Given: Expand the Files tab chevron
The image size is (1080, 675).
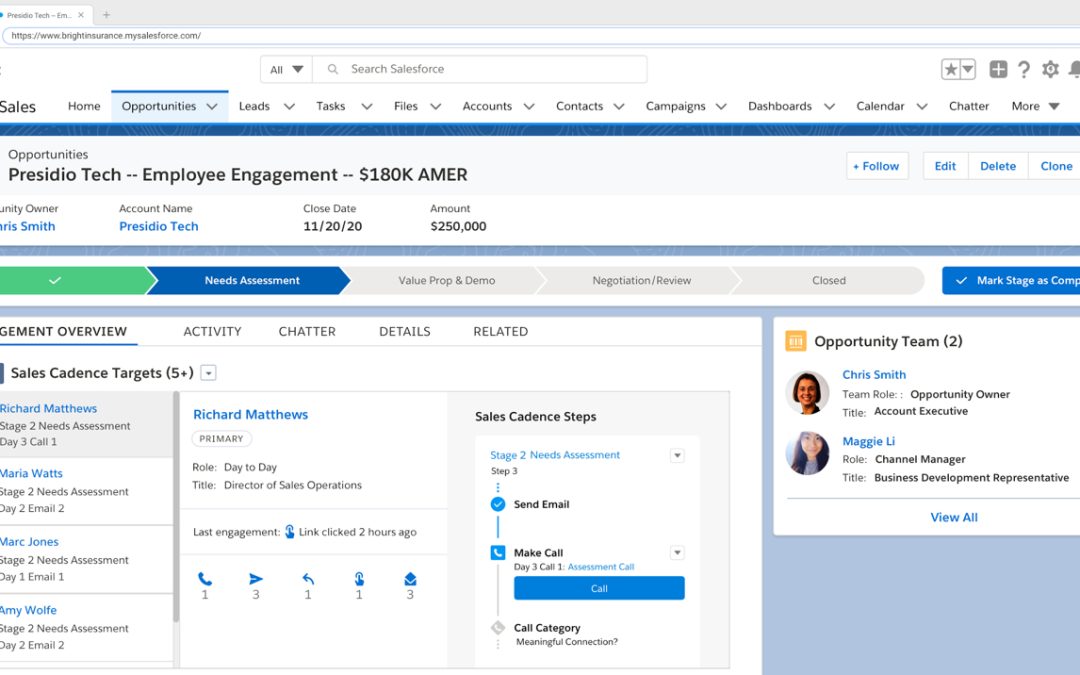Looking at the screenshot, I should [435, 107].
